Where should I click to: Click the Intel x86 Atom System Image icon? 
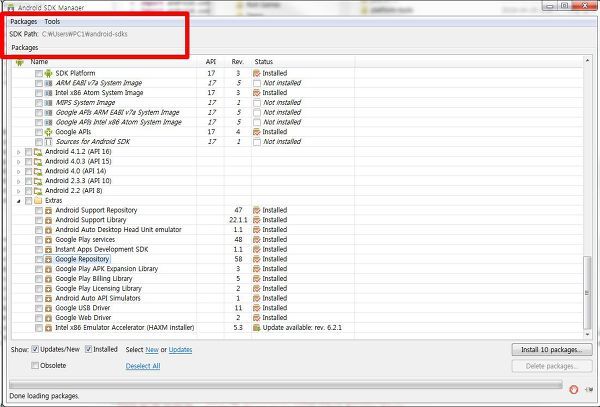[x=48, y=93]
